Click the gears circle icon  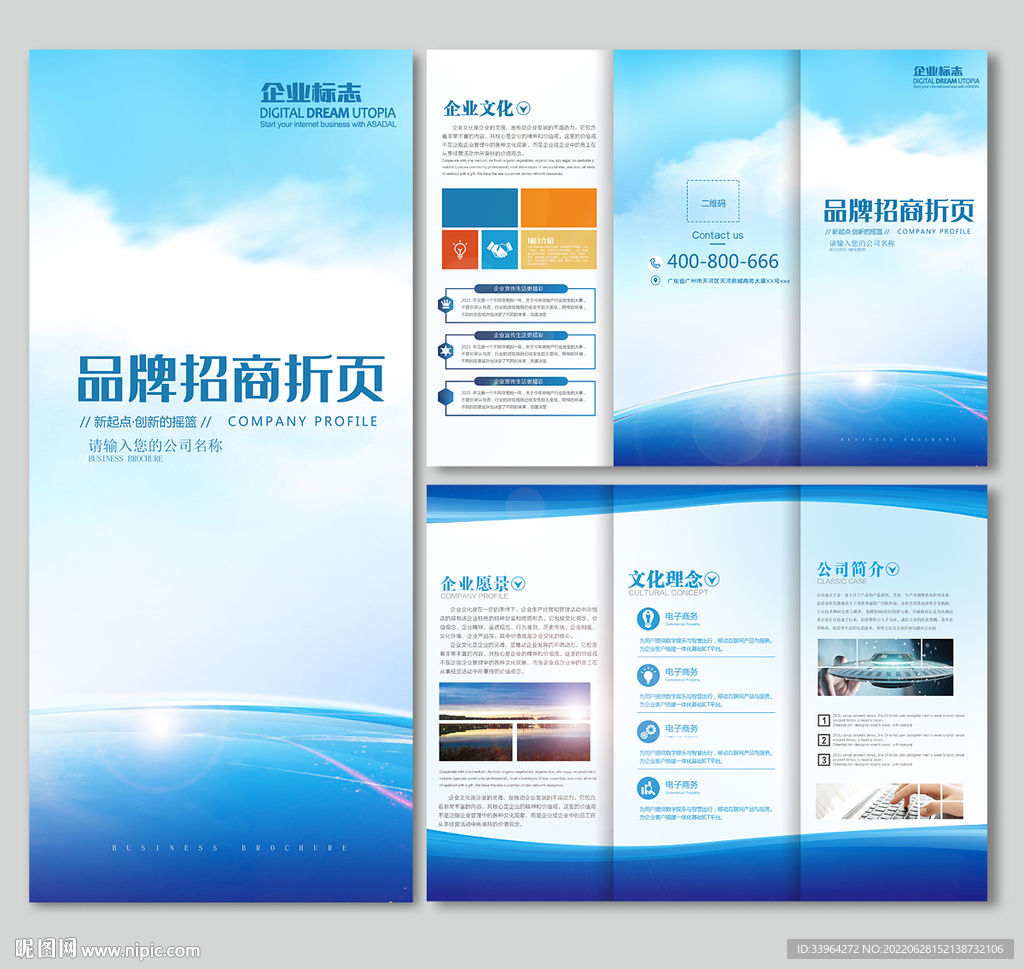tap(648, 731)
